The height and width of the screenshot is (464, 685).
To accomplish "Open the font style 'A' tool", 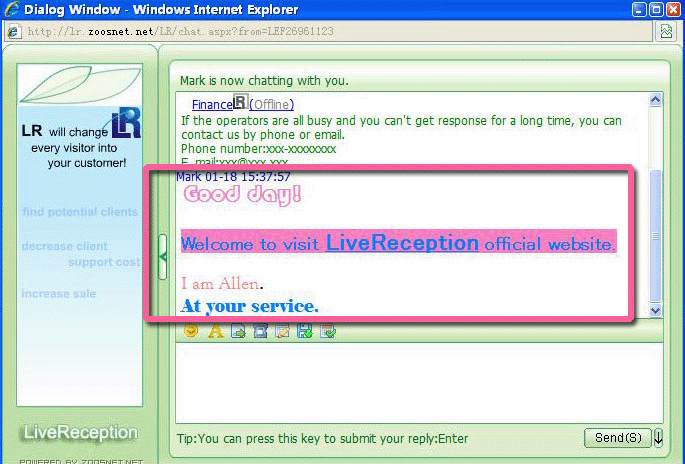I will [215, 332].
